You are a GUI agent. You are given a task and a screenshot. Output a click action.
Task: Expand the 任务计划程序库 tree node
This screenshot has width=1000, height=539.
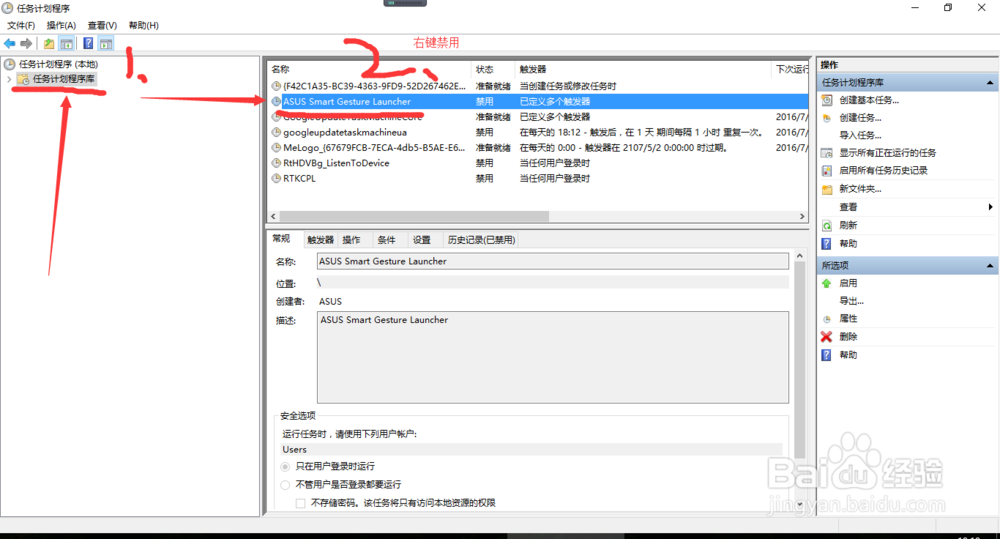tap(9, 79)
